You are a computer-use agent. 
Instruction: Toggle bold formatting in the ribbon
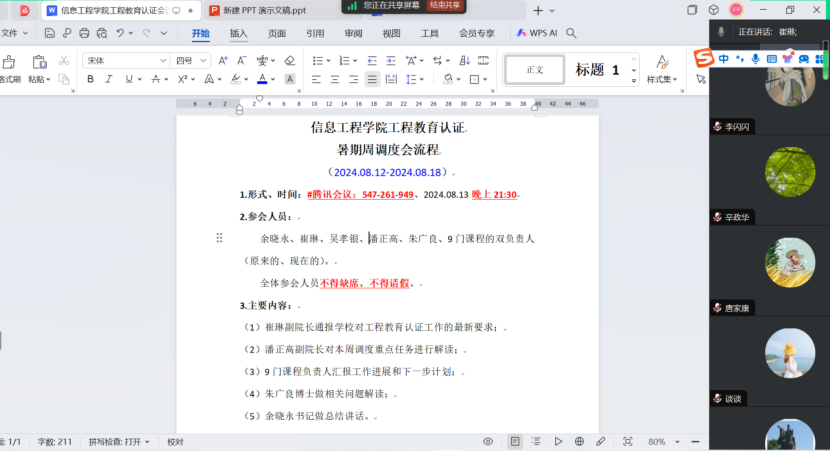click(90, 79)
